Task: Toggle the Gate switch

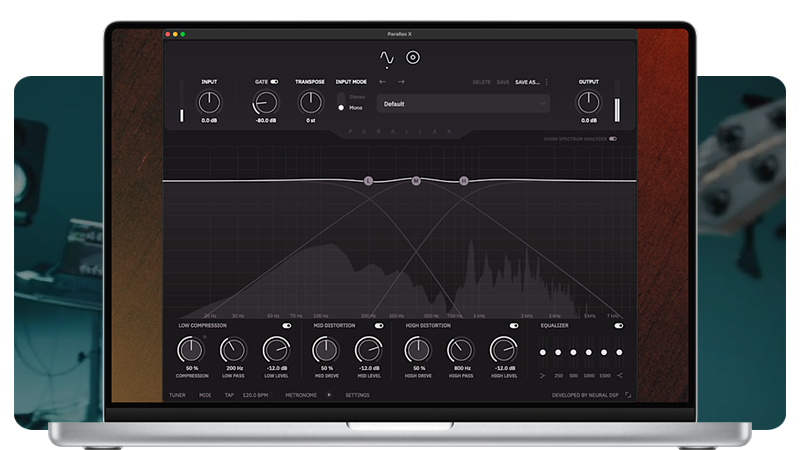Action: point(274,82)
